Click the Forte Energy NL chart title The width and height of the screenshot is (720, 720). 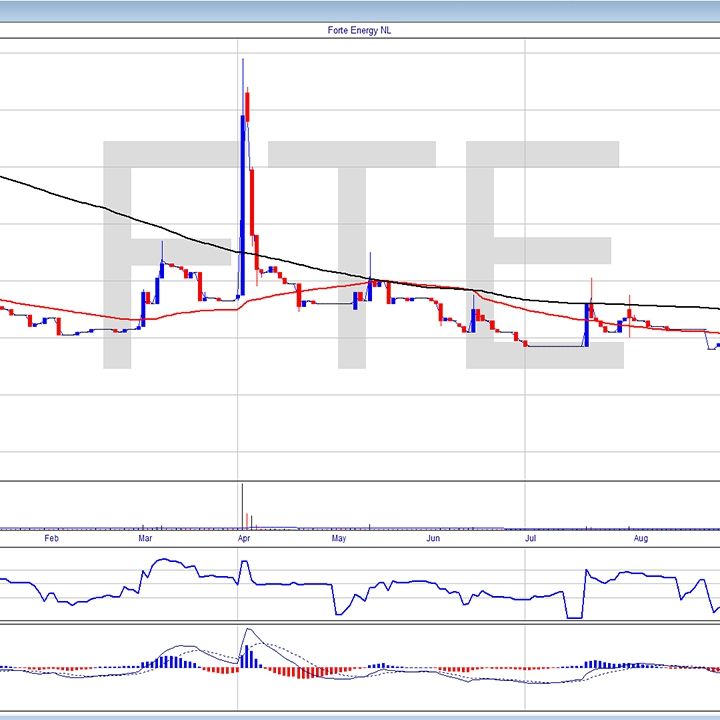(360, 31)
